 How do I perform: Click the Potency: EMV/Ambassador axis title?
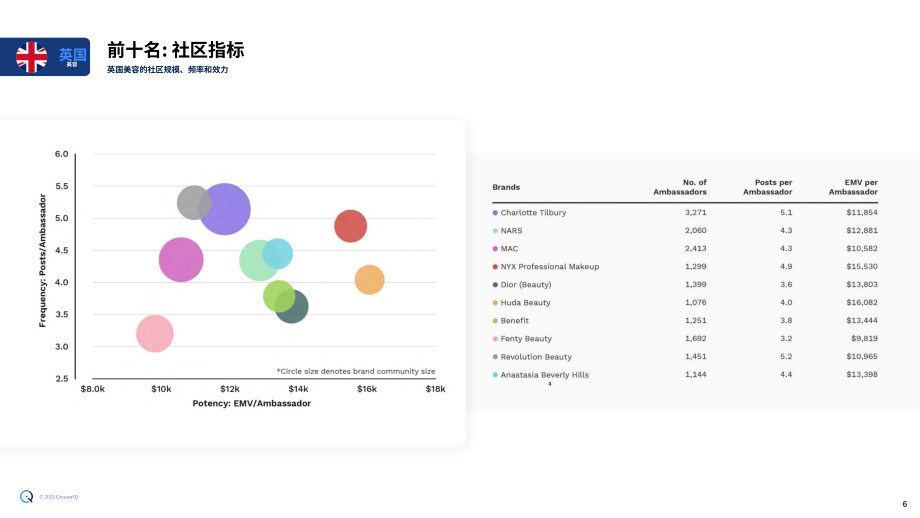click(x=252, y=404)
